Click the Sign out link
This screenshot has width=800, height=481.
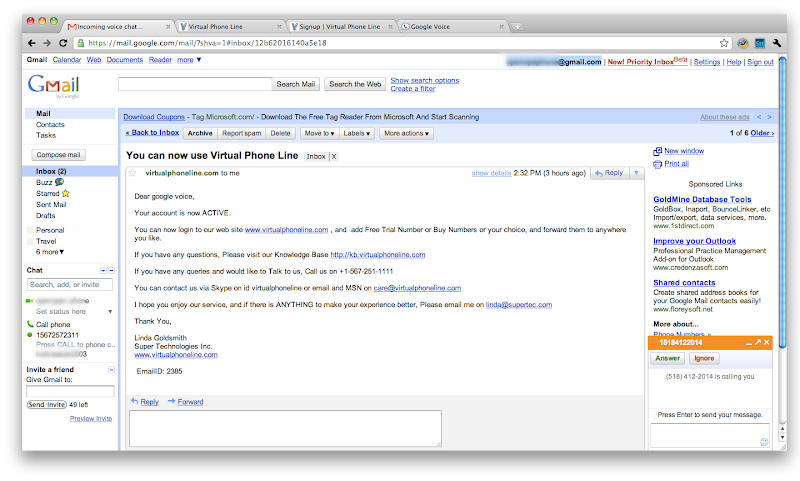(x=761, y=62)
